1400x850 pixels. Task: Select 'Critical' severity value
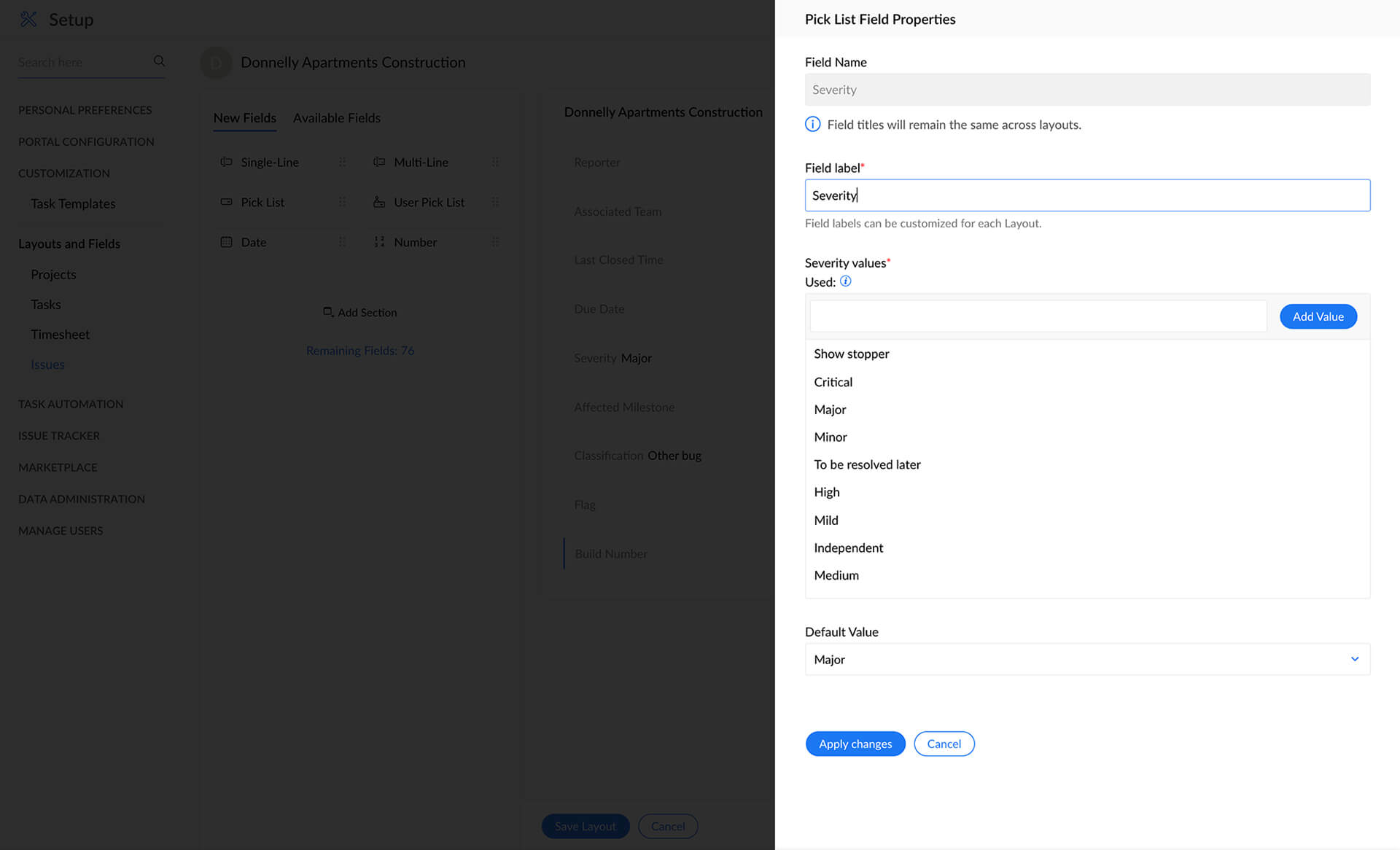[x=833, y=382]
